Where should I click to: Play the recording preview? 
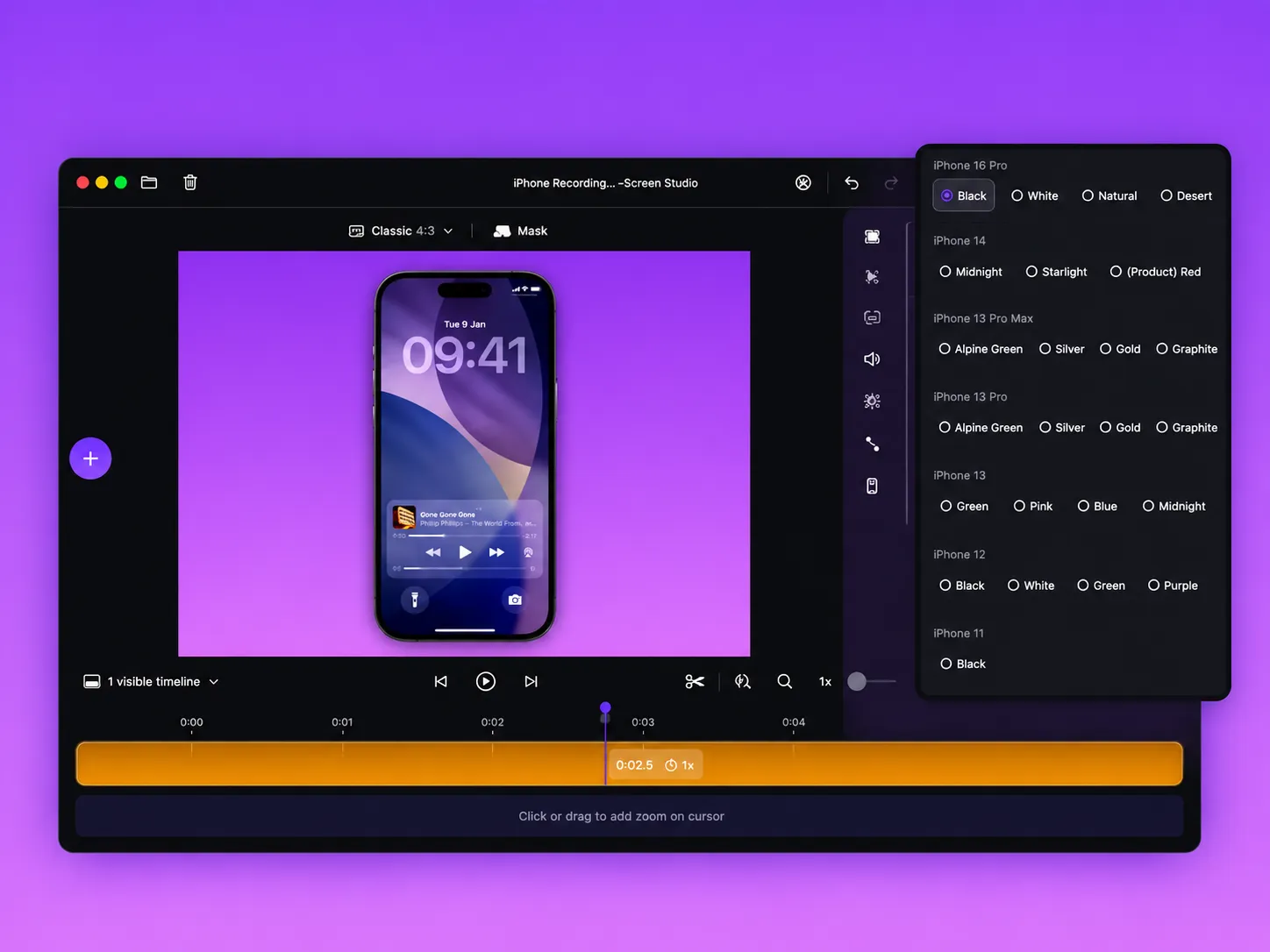point(486,681)
